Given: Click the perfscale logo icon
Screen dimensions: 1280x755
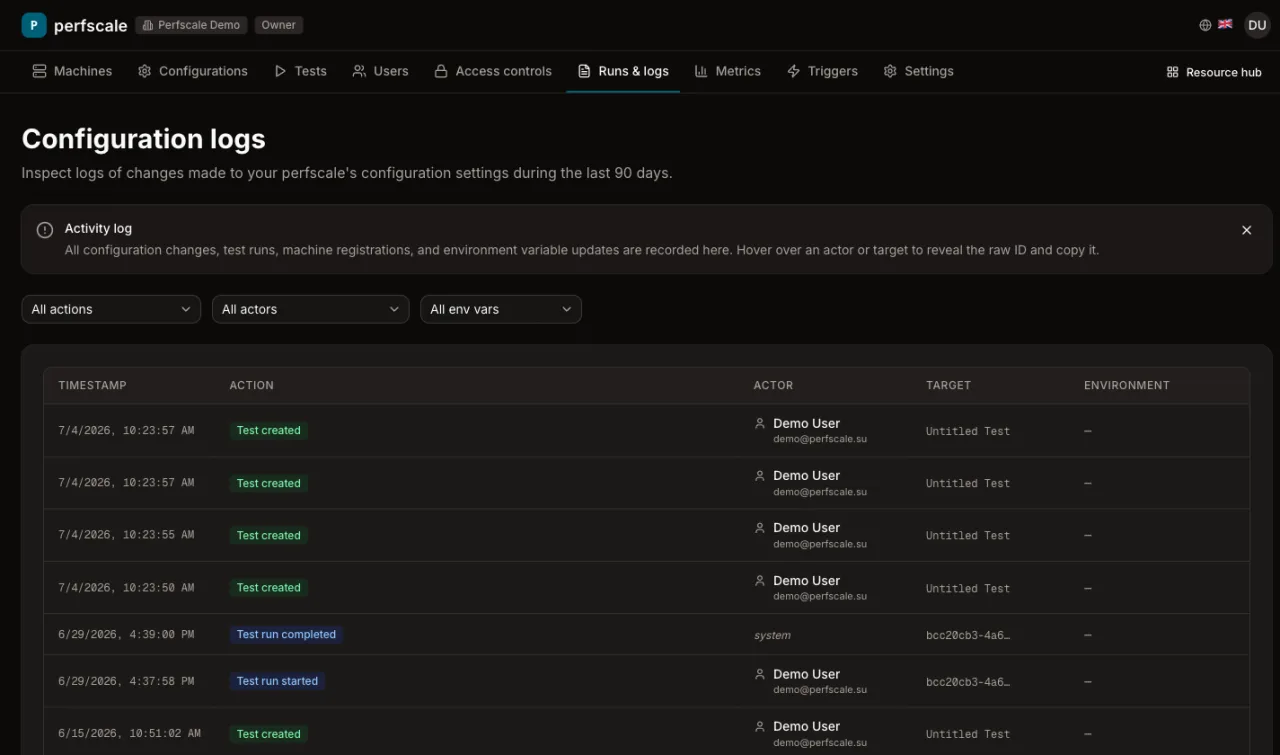Looking at the screenshot, I should click(x=34, y=25).
